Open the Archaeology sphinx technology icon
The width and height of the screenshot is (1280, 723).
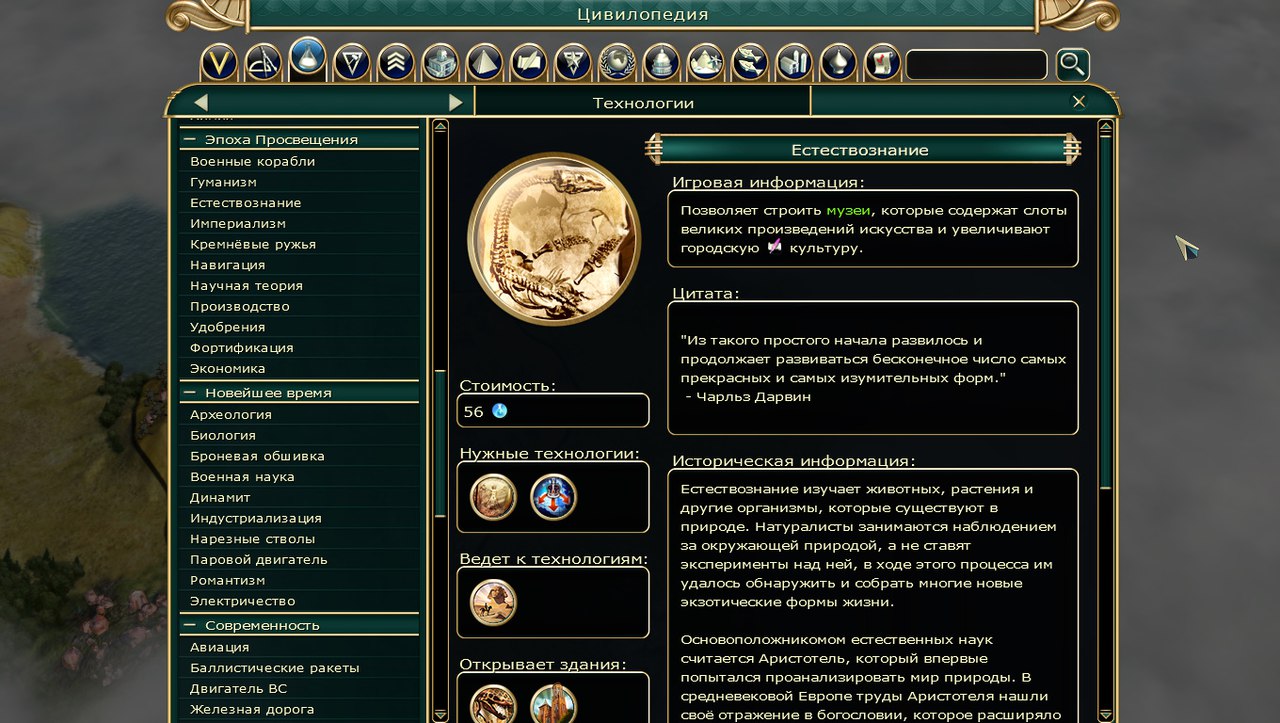tap(493, 602)
